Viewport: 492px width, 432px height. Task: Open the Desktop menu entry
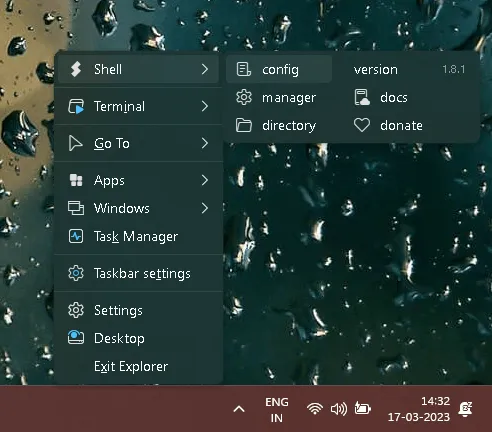tap(138, 338)
